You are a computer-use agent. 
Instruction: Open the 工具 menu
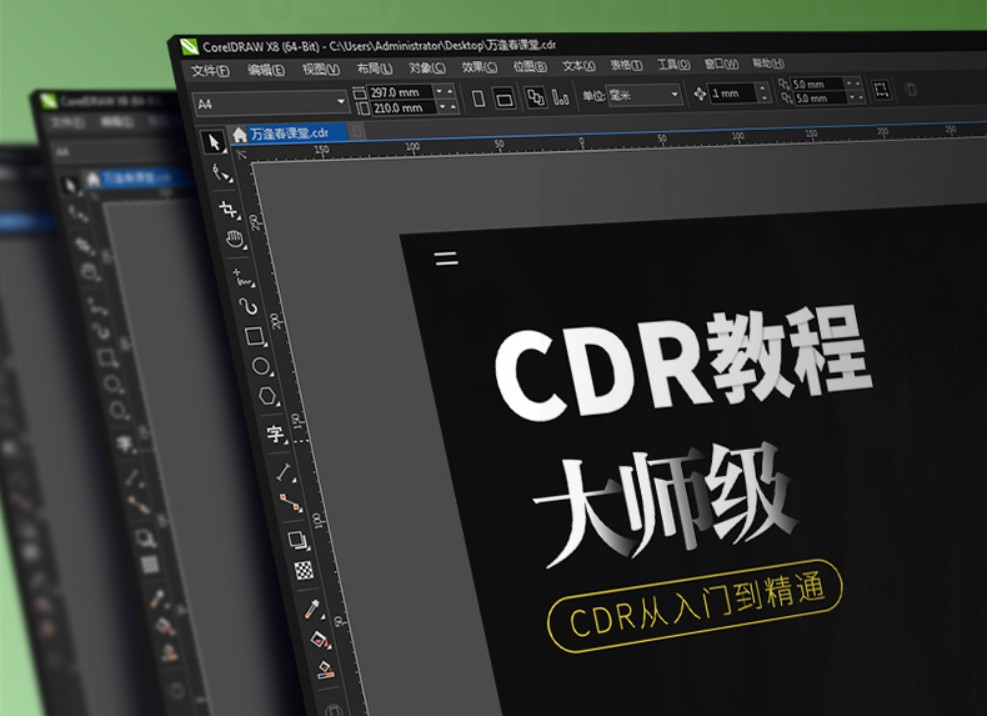click(x=673, y=64)
